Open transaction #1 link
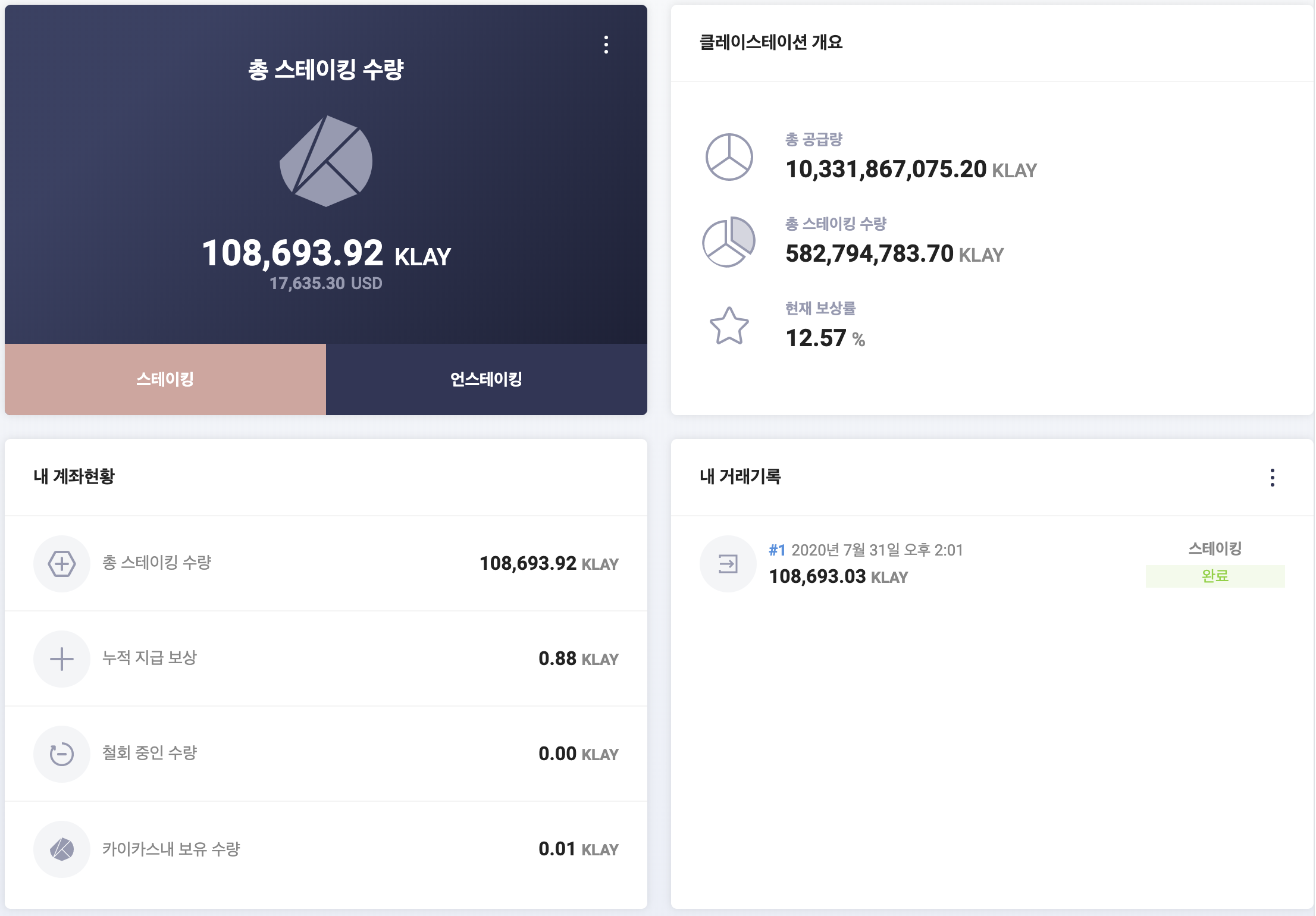The image size is (1316, 916). click(777, 550)
